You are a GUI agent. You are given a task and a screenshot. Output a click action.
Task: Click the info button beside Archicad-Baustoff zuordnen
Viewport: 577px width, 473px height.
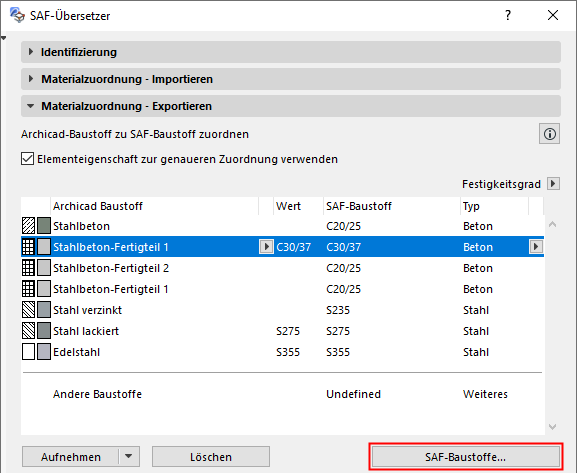click(549, 134)
